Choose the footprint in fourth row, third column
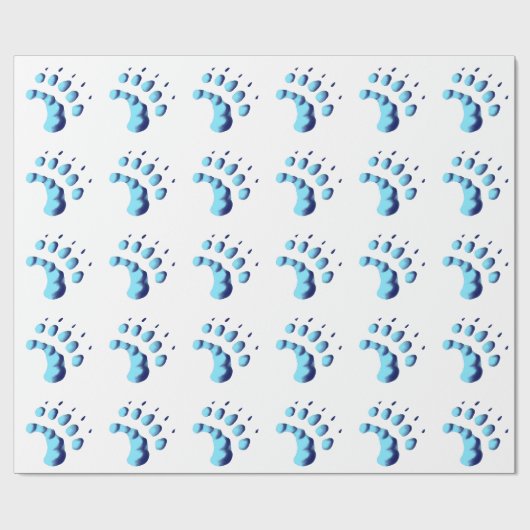 [225, 350]
